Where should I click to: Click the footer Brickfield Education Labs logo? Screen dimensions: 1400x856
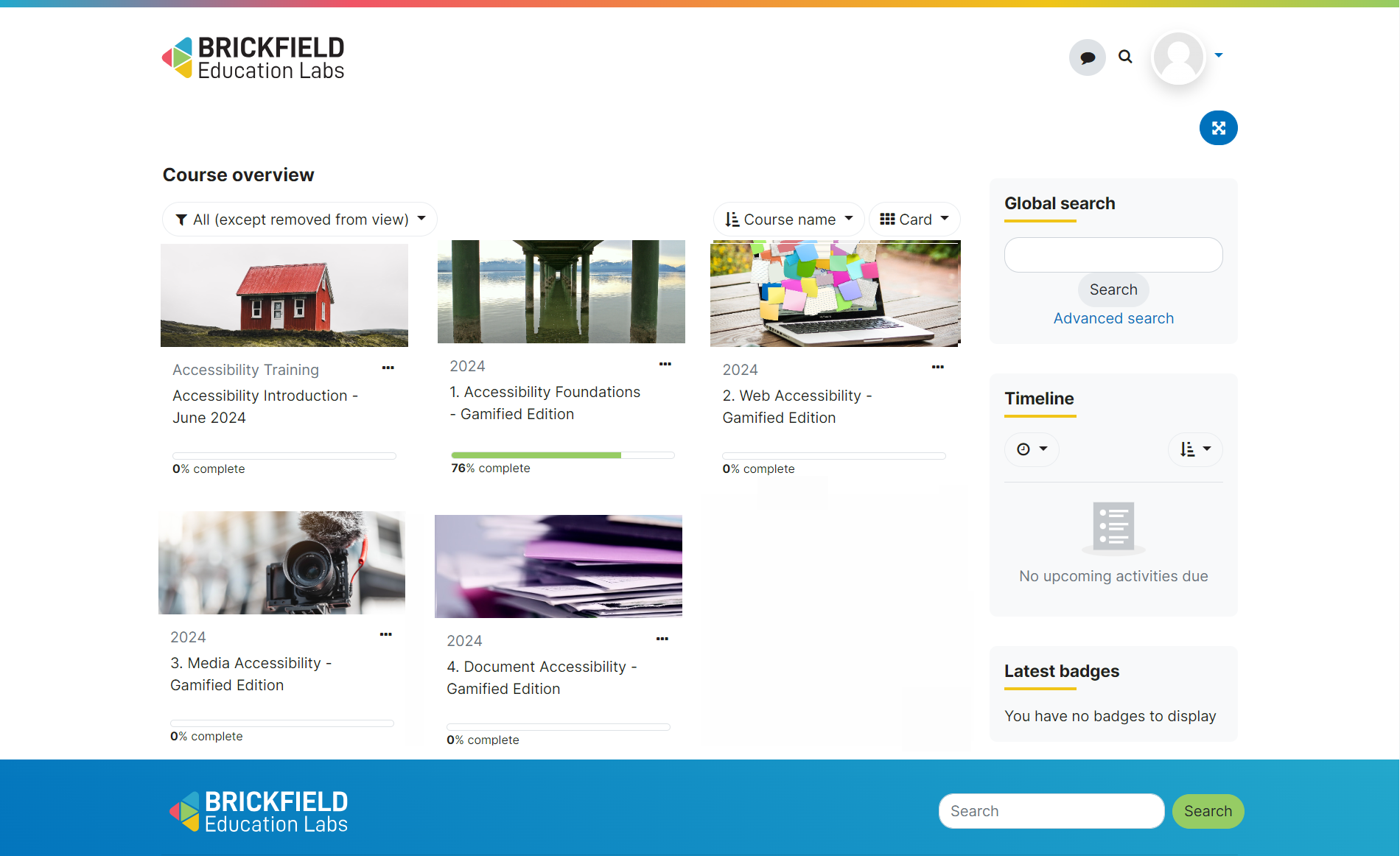click(259, 811)
